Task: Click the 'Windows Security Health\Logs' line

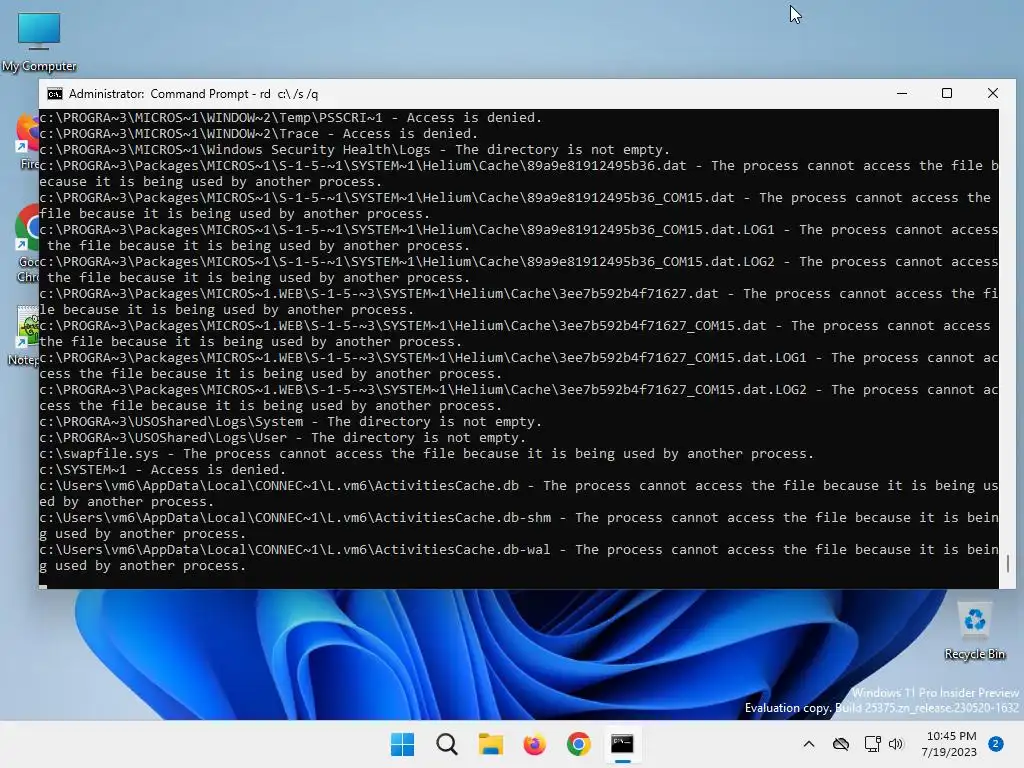Action: pyautogui.click(x=355, y=150)
